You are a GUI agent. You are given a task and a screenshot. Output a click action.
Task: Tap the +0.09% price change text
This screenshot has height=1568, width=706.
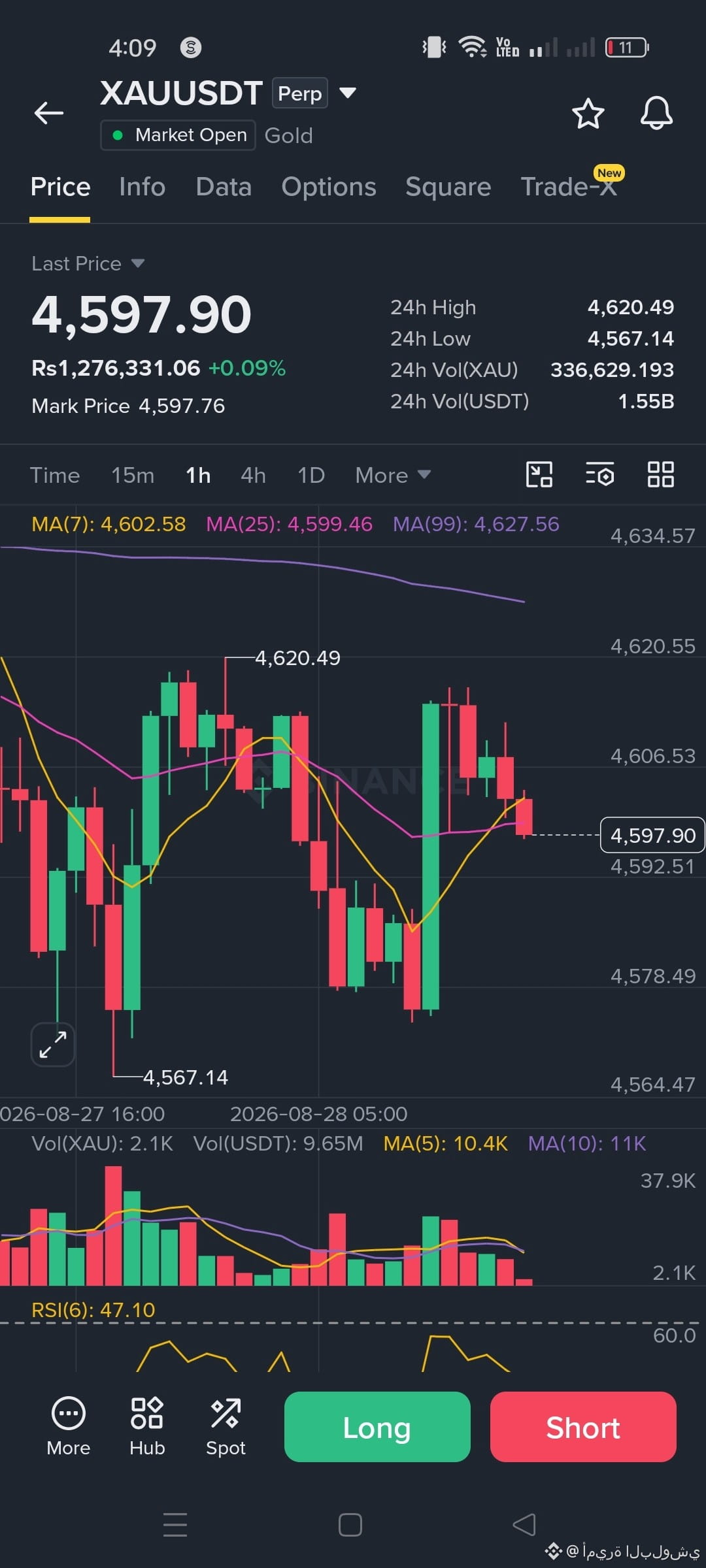click(247, 368)
